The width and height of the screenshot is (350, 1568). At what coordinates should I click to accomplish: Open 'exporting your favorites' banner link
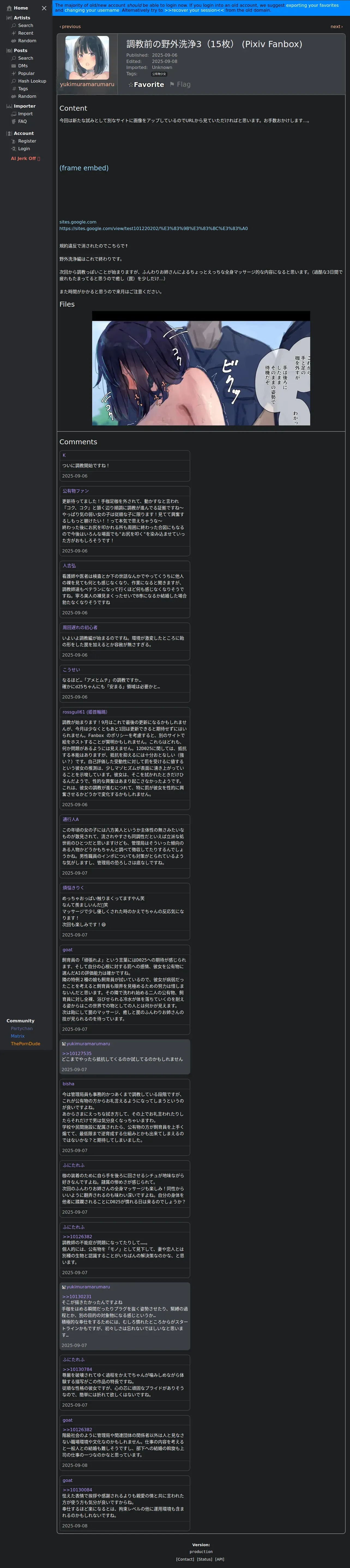coord(312,5)
